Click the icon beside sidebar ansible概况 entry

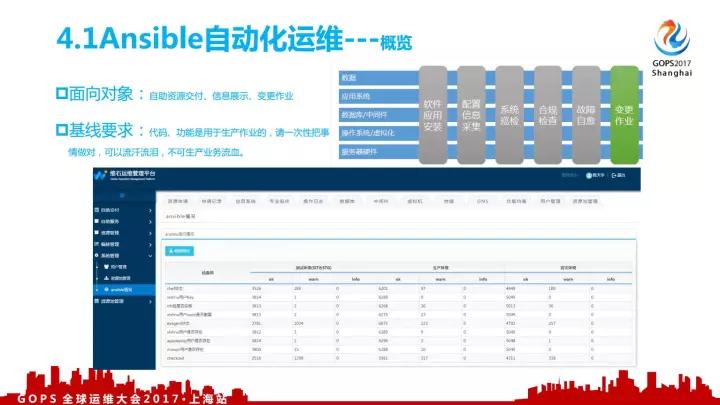[x=106, y=290]
